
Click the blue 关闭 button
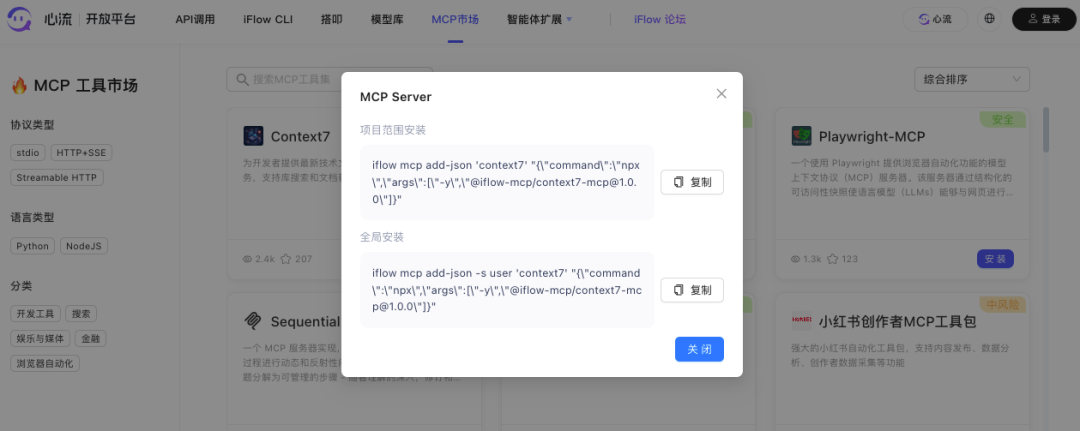point(699,349)
